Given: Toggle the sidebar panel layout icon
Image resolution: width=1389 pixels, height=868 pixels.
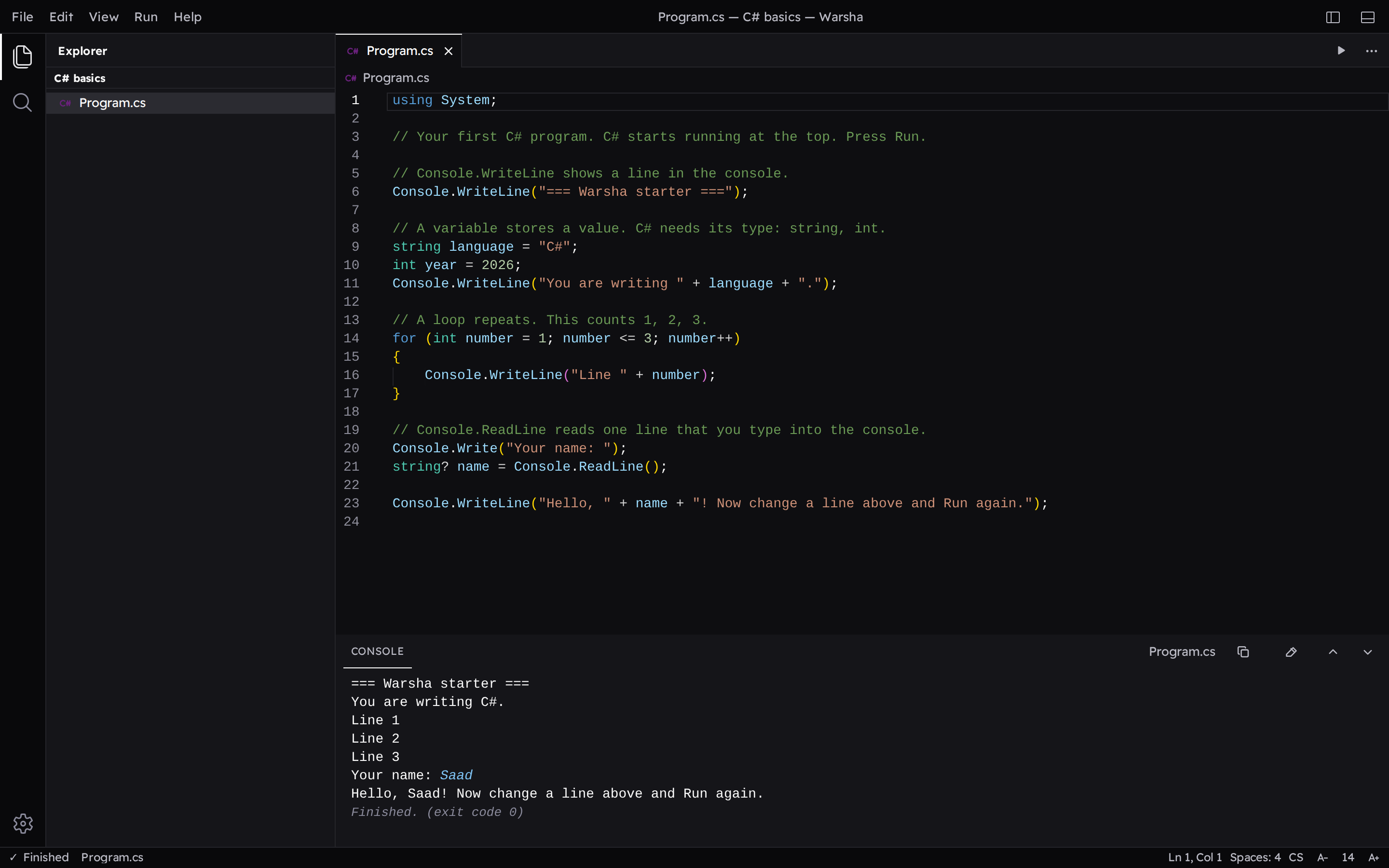Looking at the screenshot, I should pos(1333,17).
